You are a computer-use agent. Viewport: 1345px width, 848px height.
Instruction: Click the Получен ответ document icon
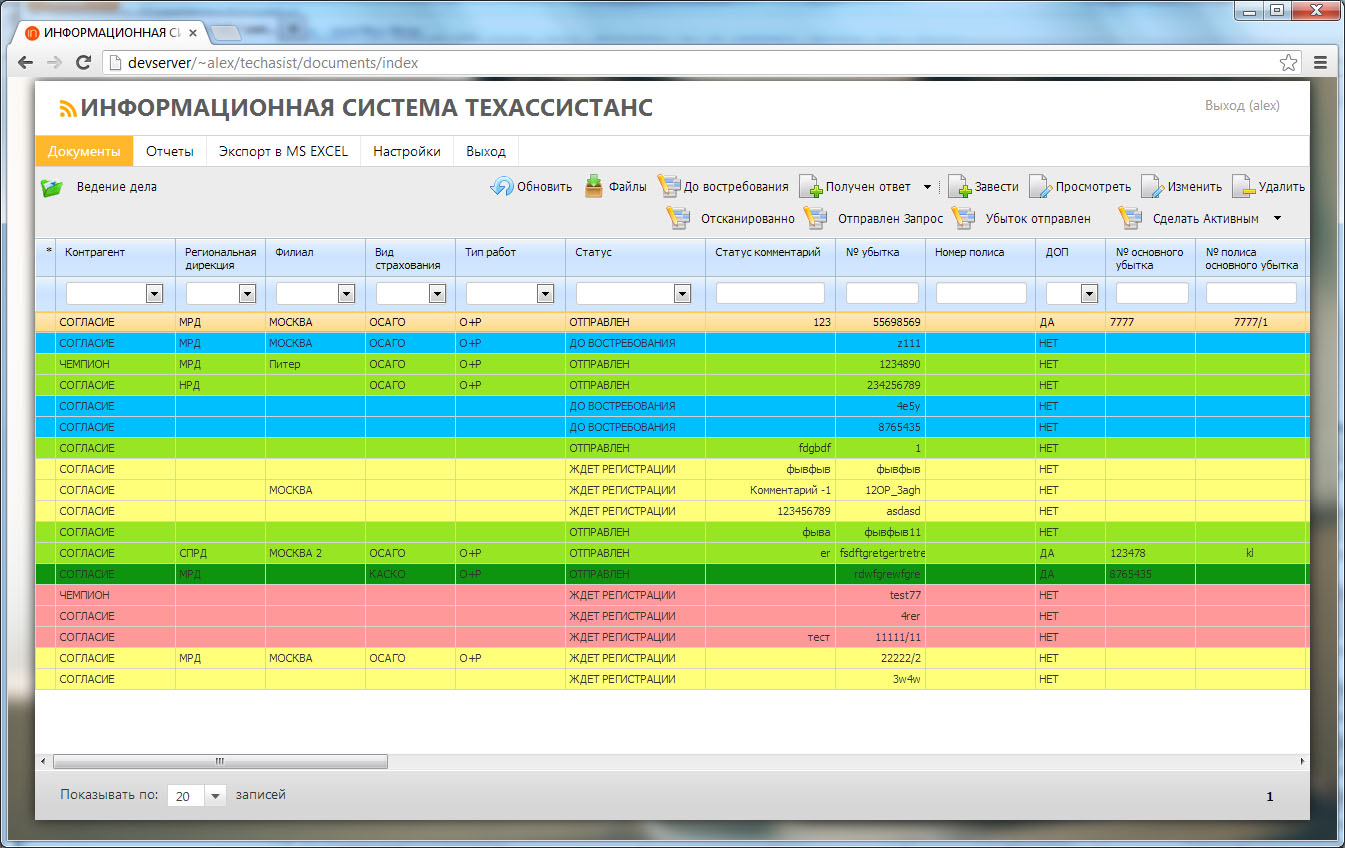coord(810,187)
